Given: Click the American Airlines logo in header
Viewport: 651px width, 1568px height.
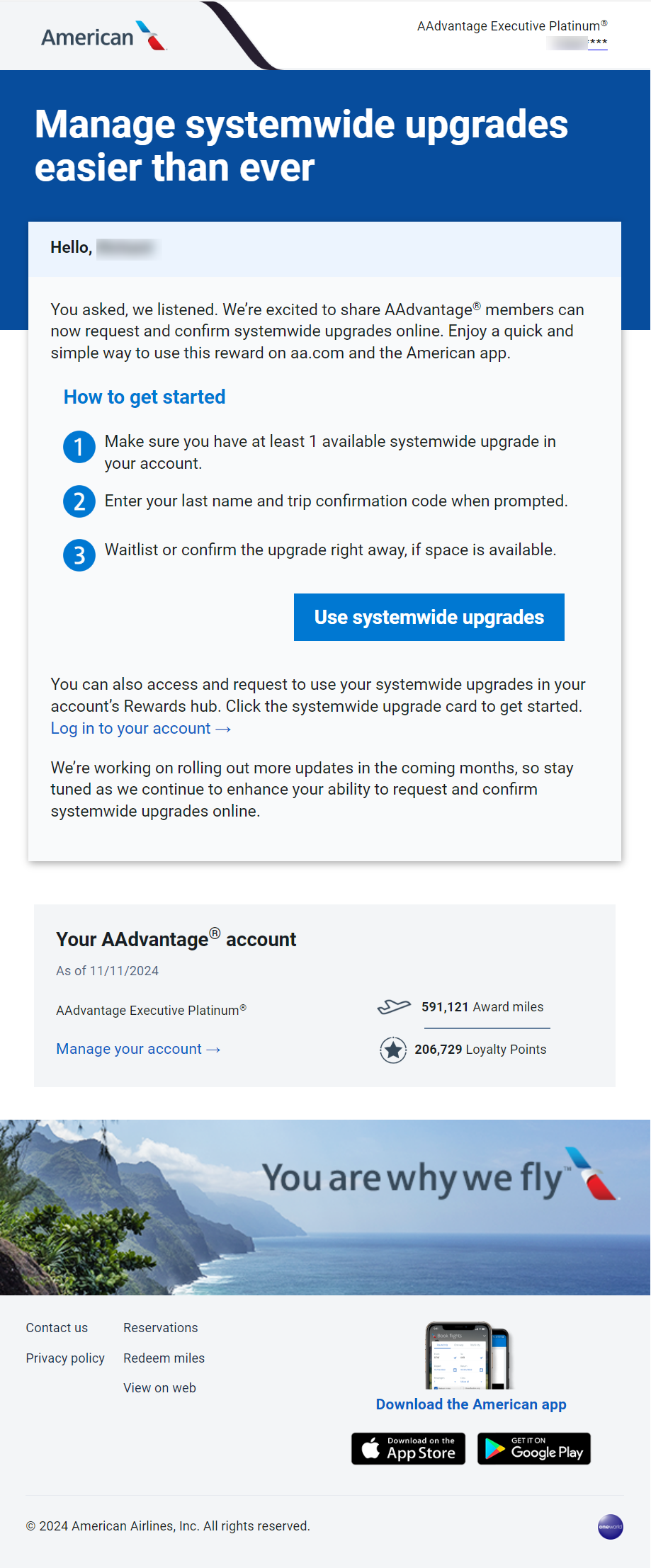Looking at the screenshot, I should tap(103, 37).
